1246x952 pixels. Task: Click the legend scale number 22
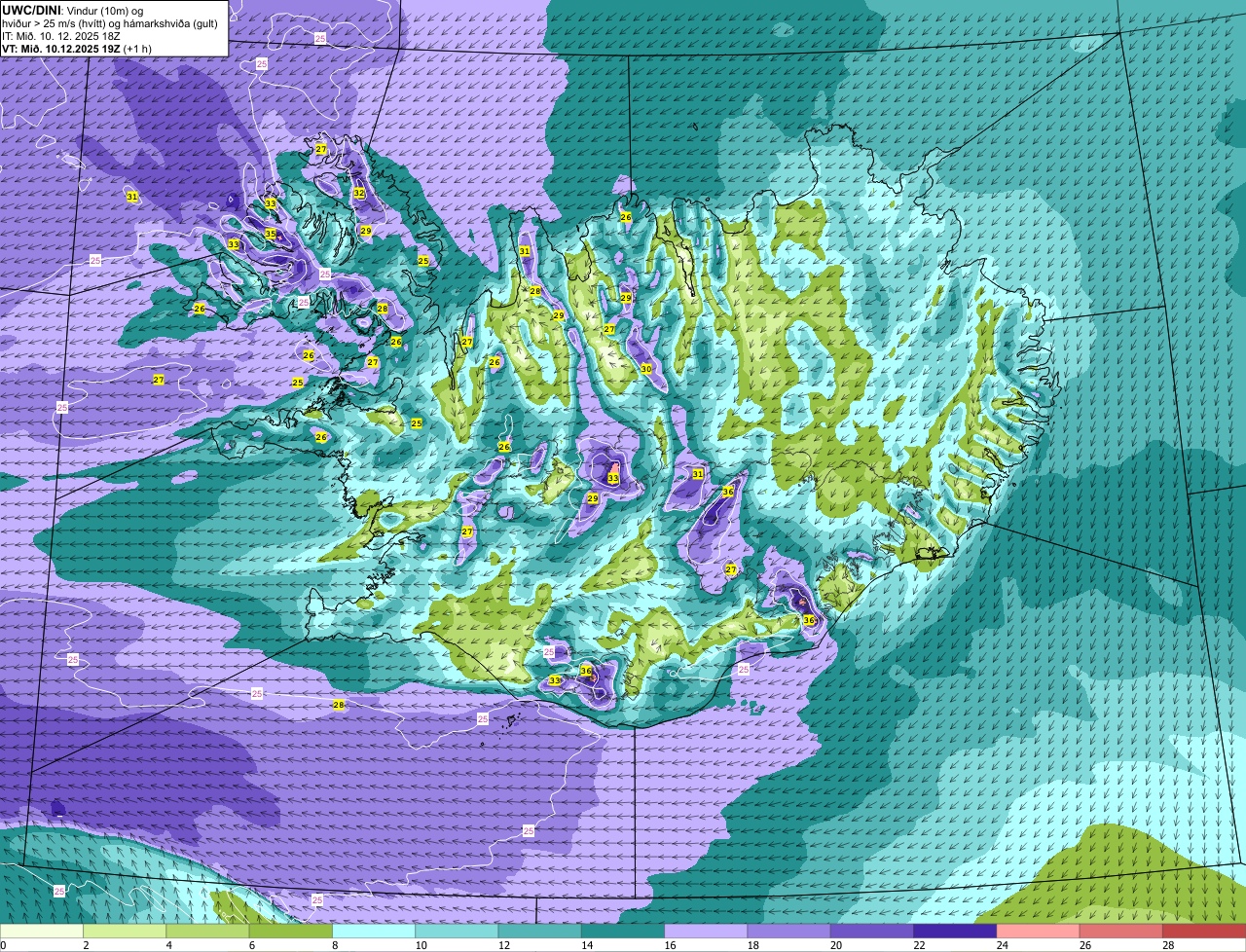pyautogui.click(x=919, y=945)
